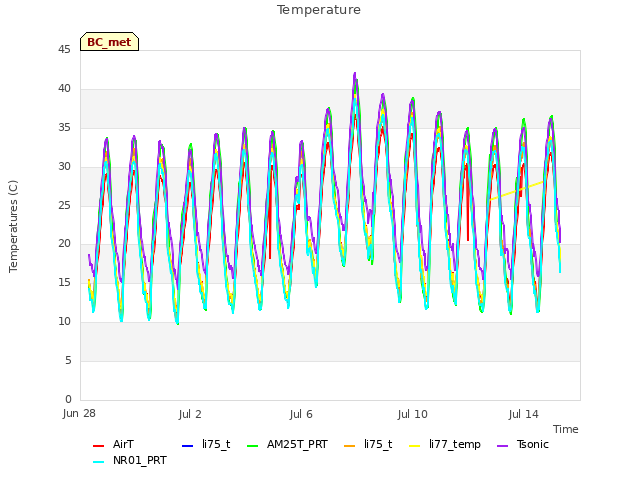640x480 pixels.
Task: Click the Jul 14 x-axis tick label
Action: click(x=524, y=414)
